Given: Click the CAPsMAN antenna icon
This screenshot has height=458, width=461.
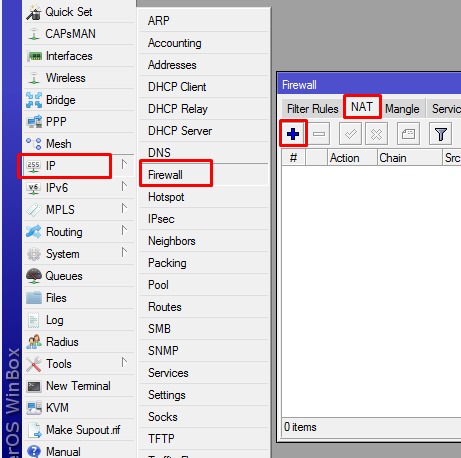Looking at the screenshot, I should click(x=34, y=34).
